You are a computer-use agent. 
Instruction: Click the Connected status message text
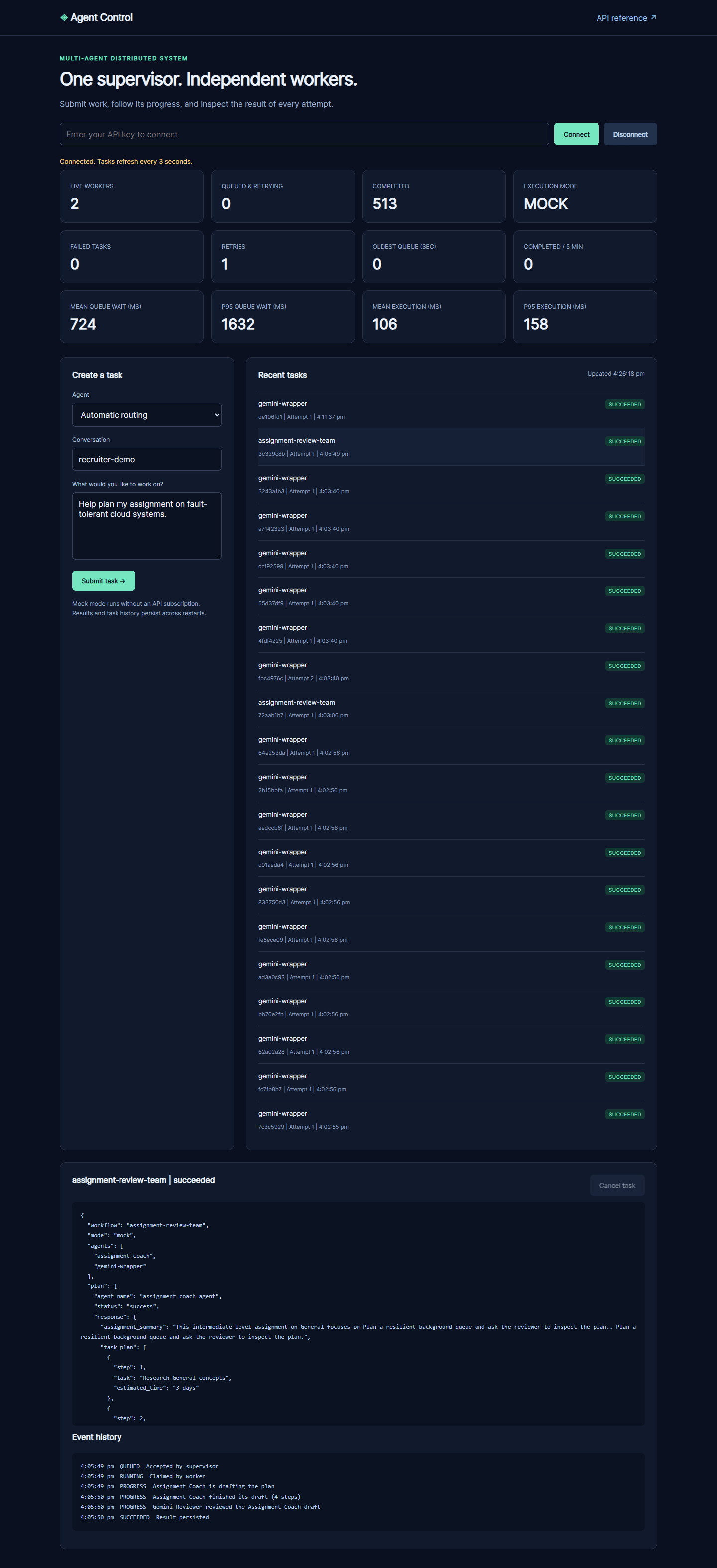pos(126,162)
